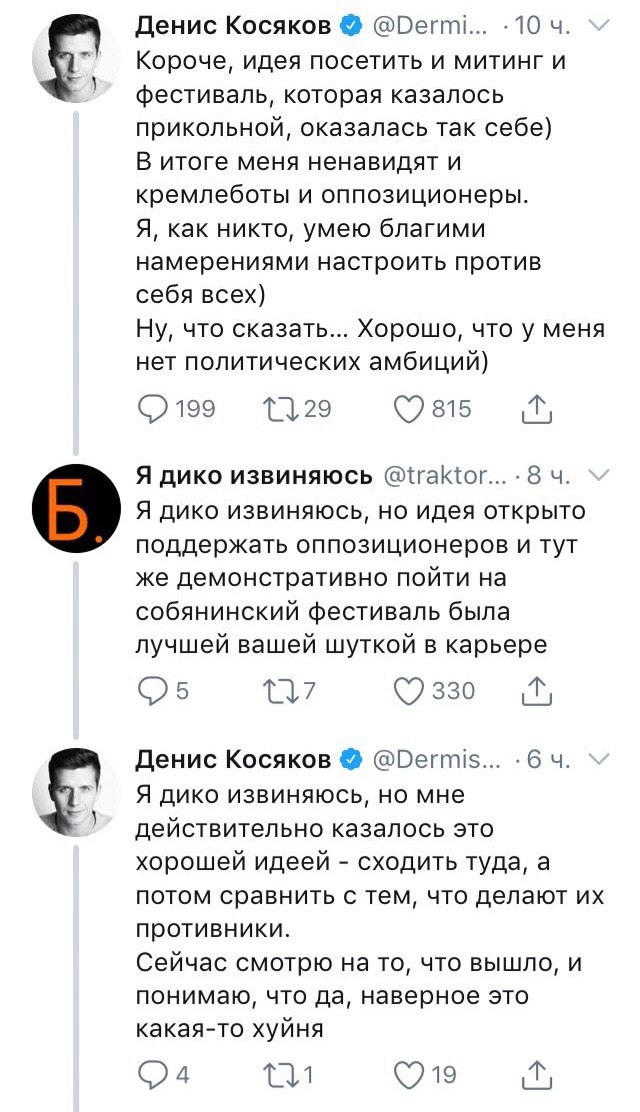Retweet the last tweet with 1 retweet
The image size is (640, 1112).
click(276, 1074)
